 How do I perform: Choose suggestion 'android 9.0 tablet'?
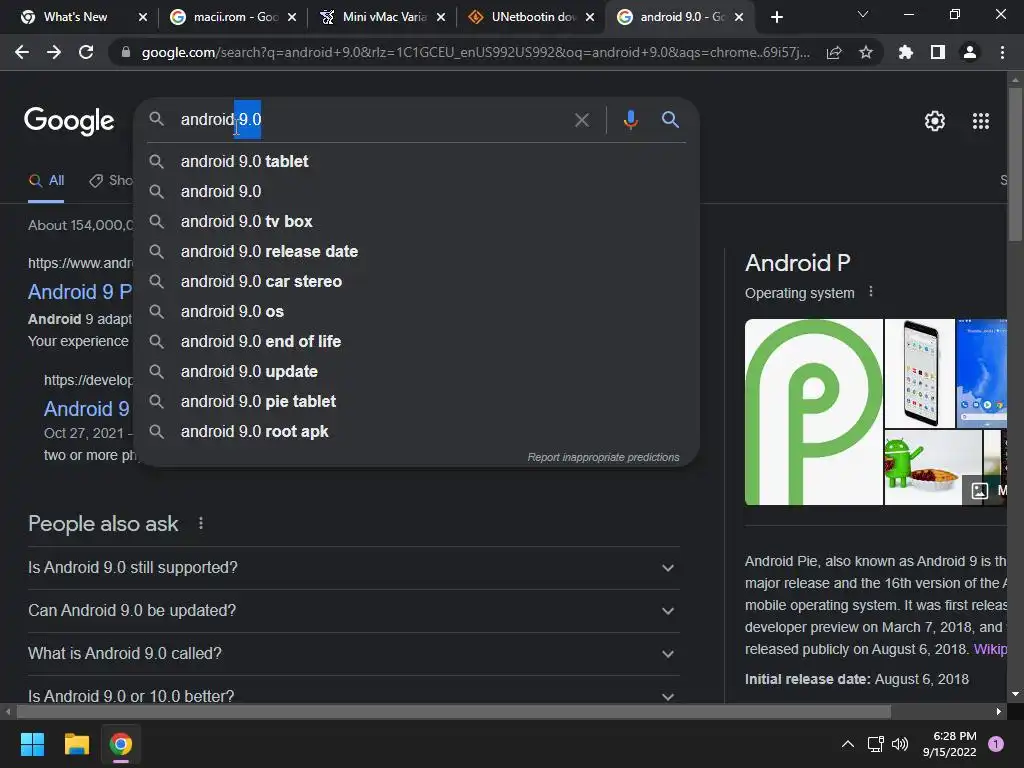417,161
